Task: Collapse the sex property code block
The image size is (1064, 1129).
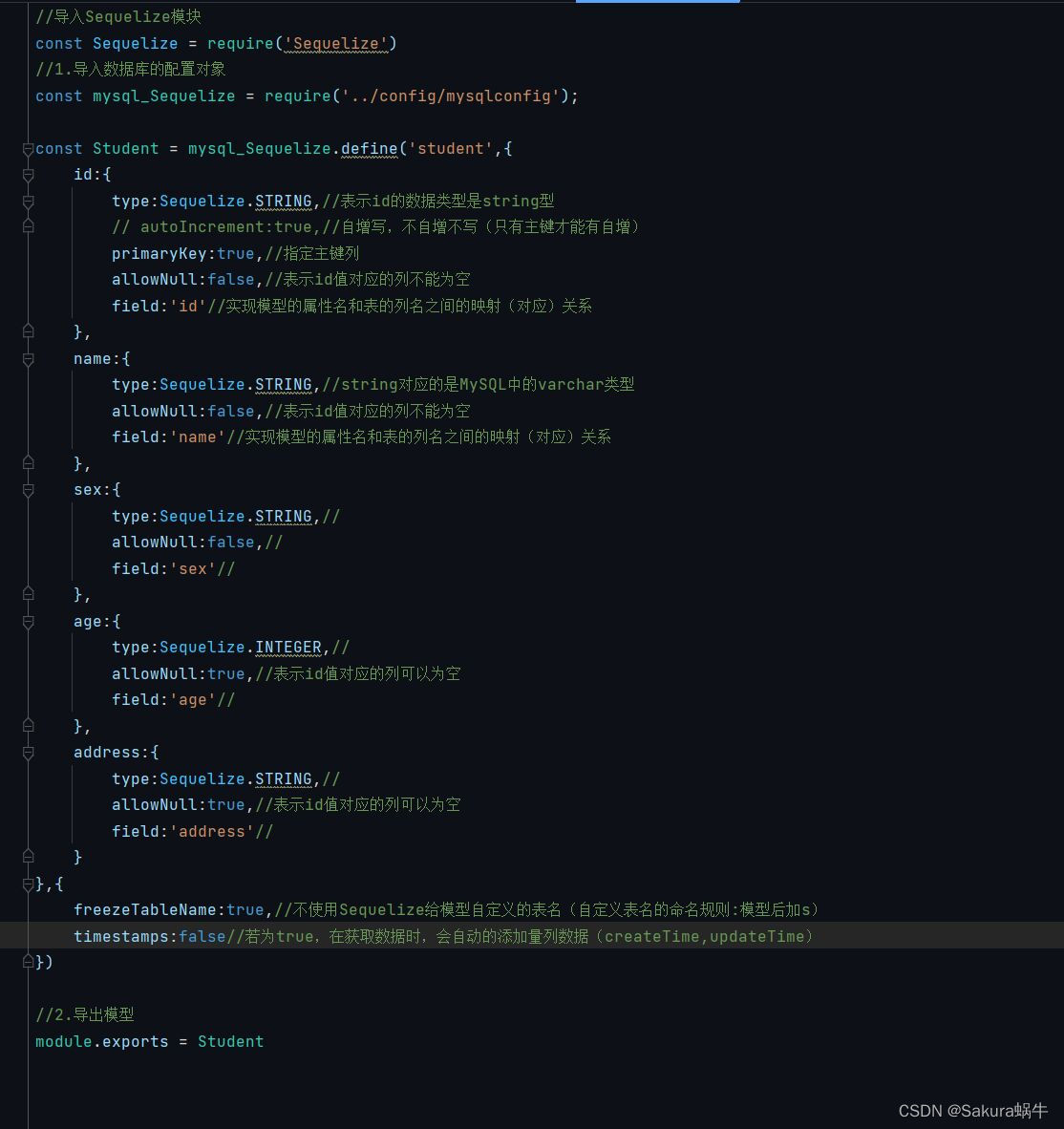Action: click(x=28, y=489)
